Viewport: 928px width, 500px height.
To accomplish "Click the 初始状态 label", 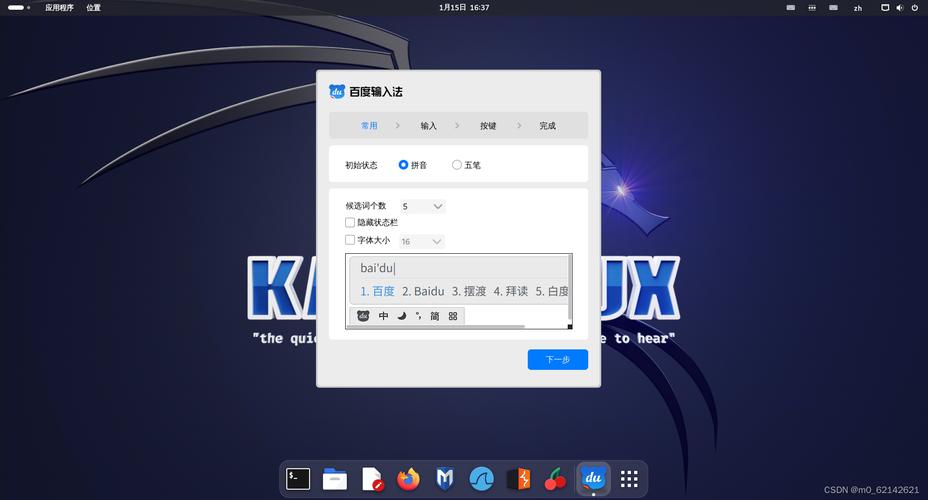I will tap(361, 165).
